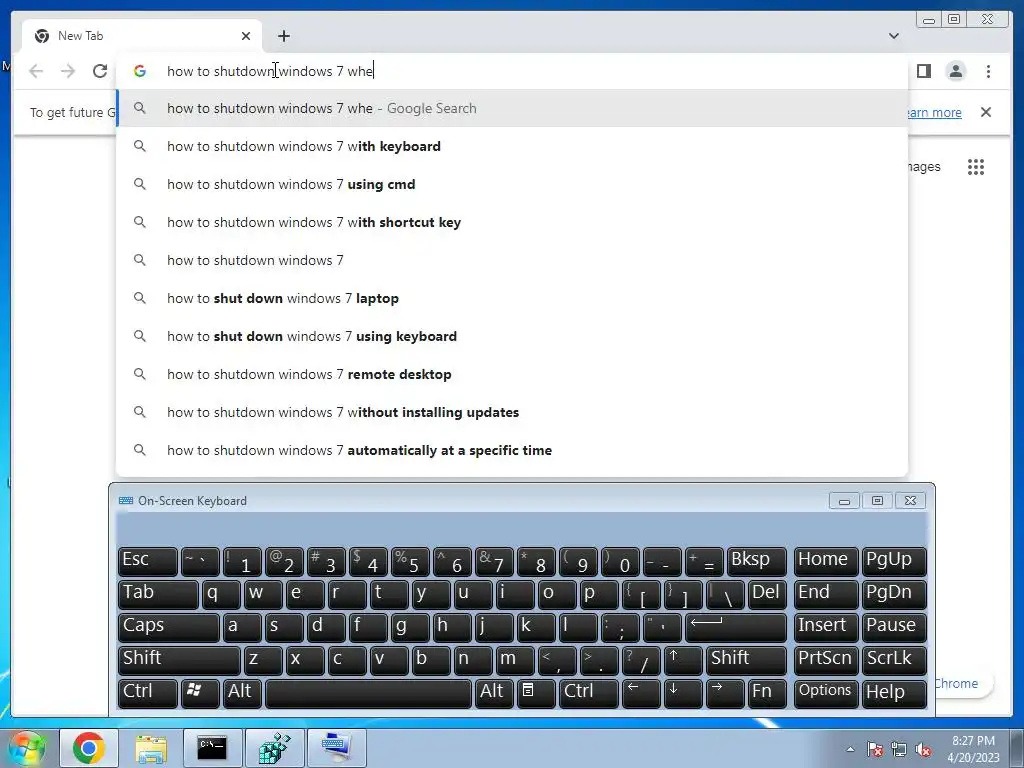Tap the right arrow key on the keyboard
The height and width of the screenshot is (768, 1024).
pyautogui.click(x=724, y=693)
